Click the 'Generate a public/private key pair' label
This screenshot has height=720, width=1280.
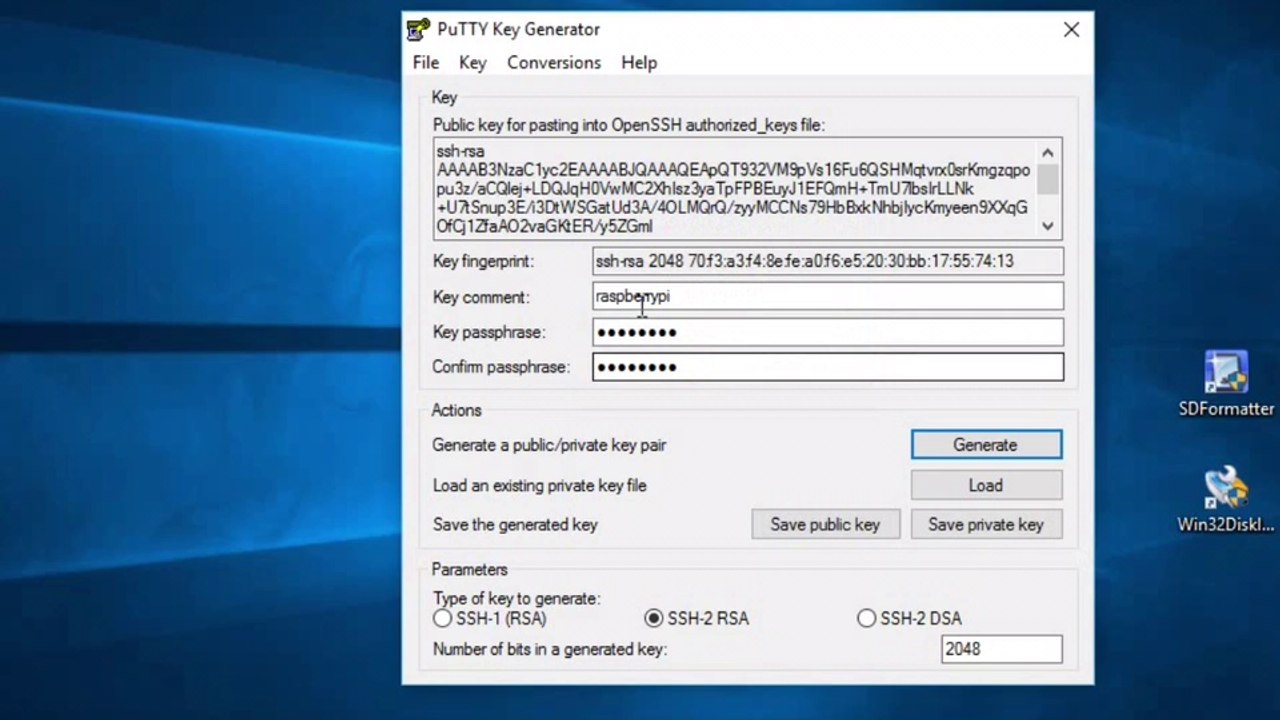[x=549, y=445]
